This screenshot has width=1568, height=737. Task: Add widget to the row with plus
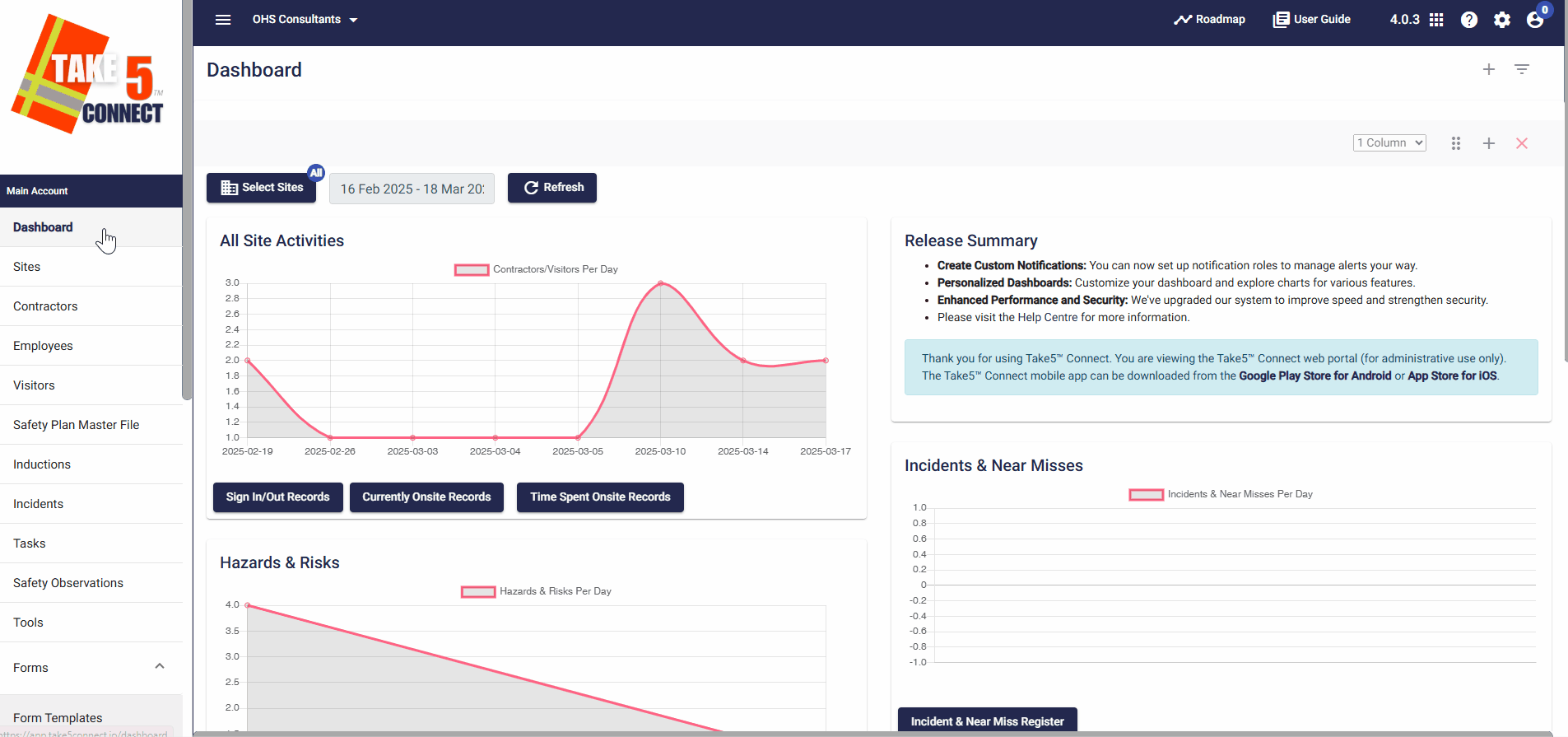pyautogui.click(x=1489, y=143)
